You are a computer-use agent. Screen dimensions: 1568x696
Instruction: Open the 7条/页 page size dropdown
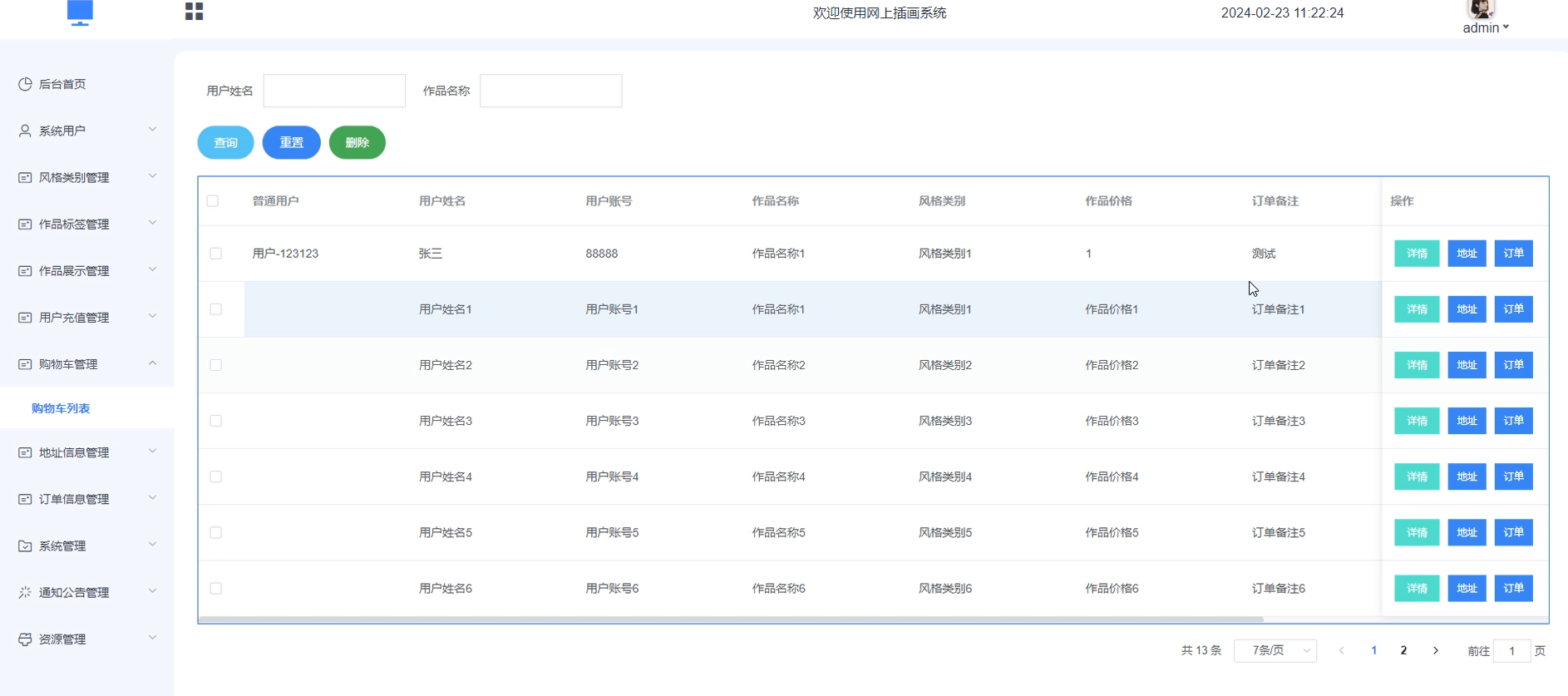(x=1275, y=650)
